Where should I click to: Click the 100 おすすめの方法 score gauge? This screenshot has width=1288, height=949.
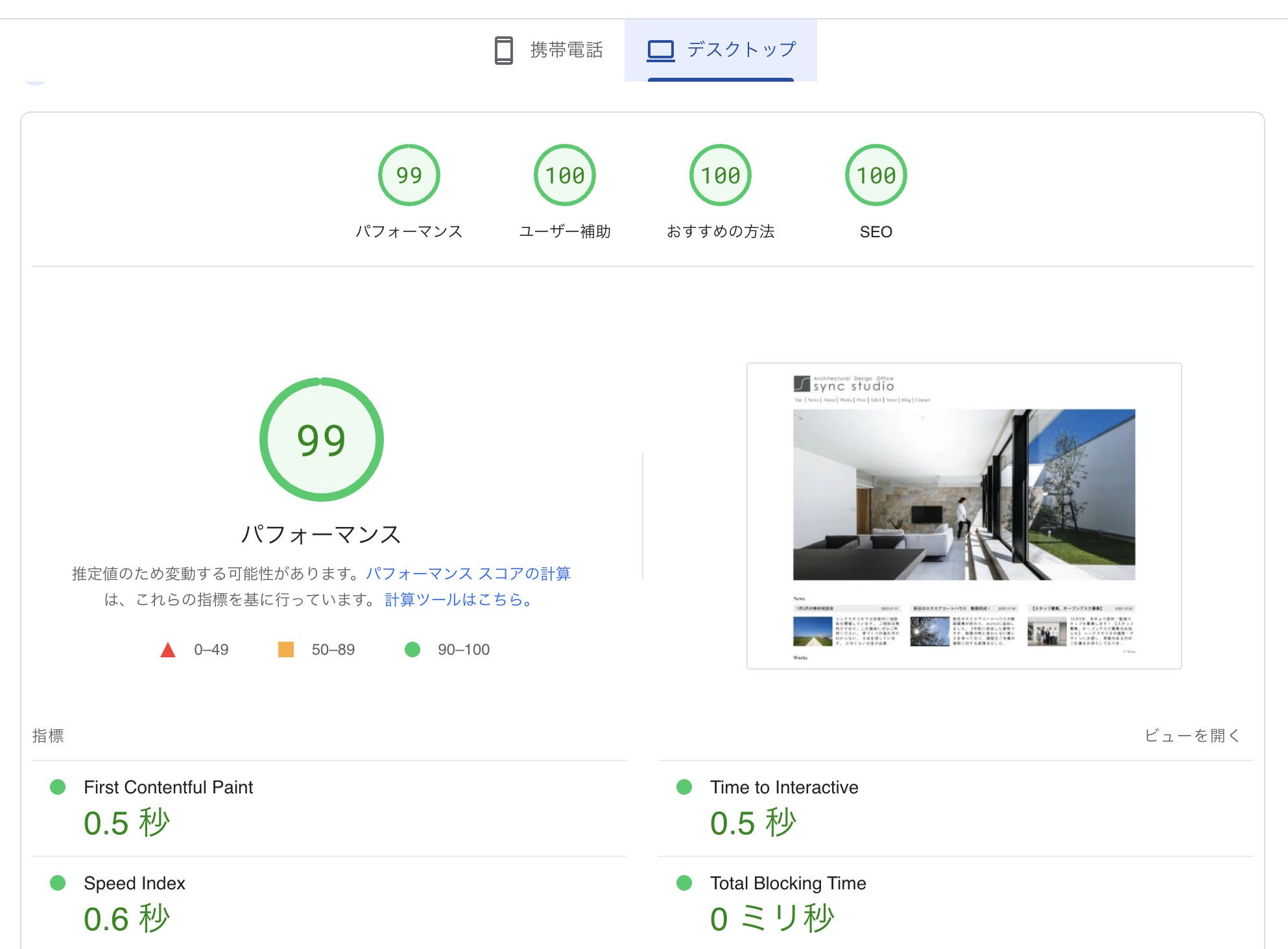(720, 175)
